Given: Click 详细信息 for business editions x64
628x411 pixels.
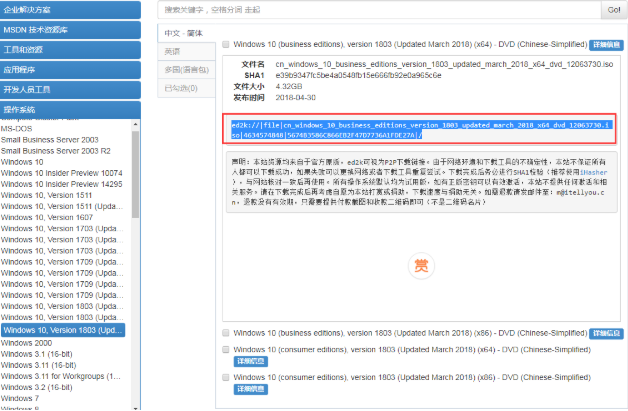Looking at the screenshot, I should [x=605, y=46].
